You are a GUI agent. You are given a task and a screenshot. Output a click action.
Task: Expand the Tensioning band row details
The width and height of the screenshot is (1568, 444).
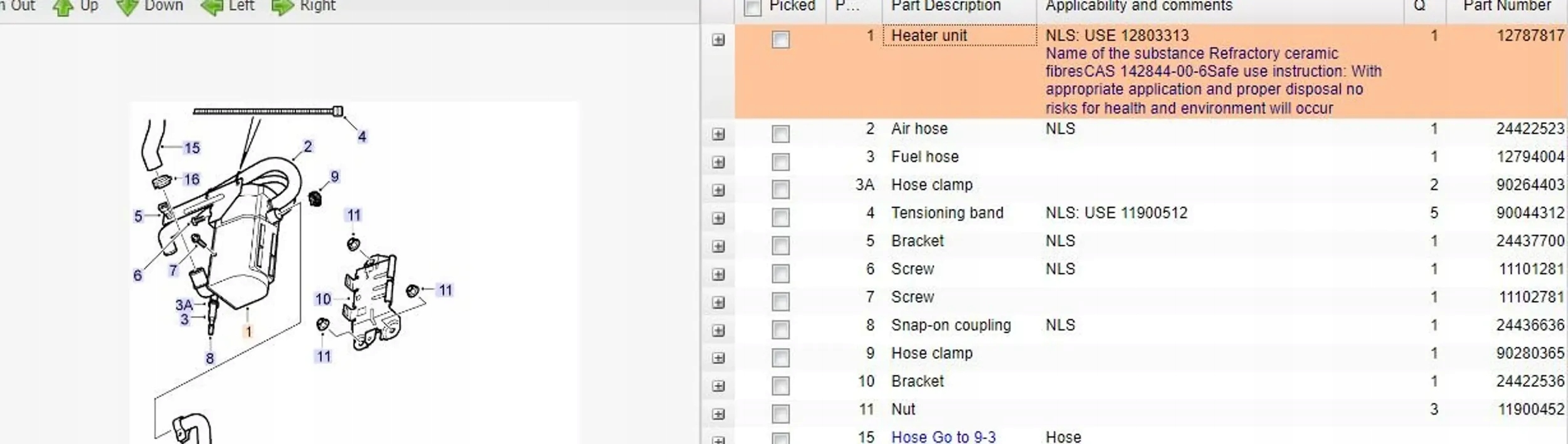(718, 218)
